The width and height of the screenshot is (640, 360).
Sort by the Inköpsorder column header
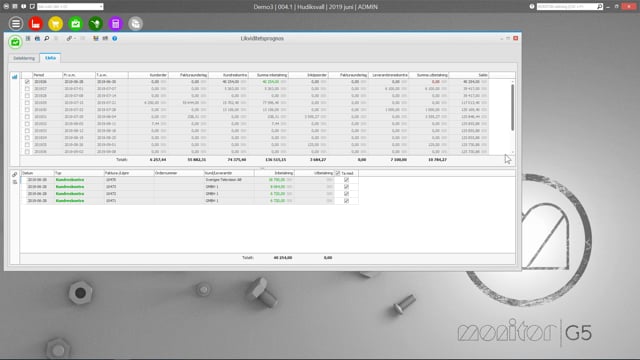coord(309,75)
